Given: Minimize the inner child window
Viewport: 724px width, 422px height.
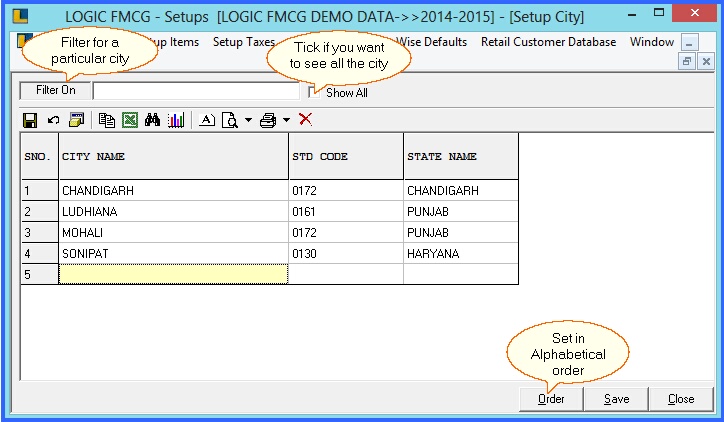Looking at the screenshot, I should click(689, 43).
